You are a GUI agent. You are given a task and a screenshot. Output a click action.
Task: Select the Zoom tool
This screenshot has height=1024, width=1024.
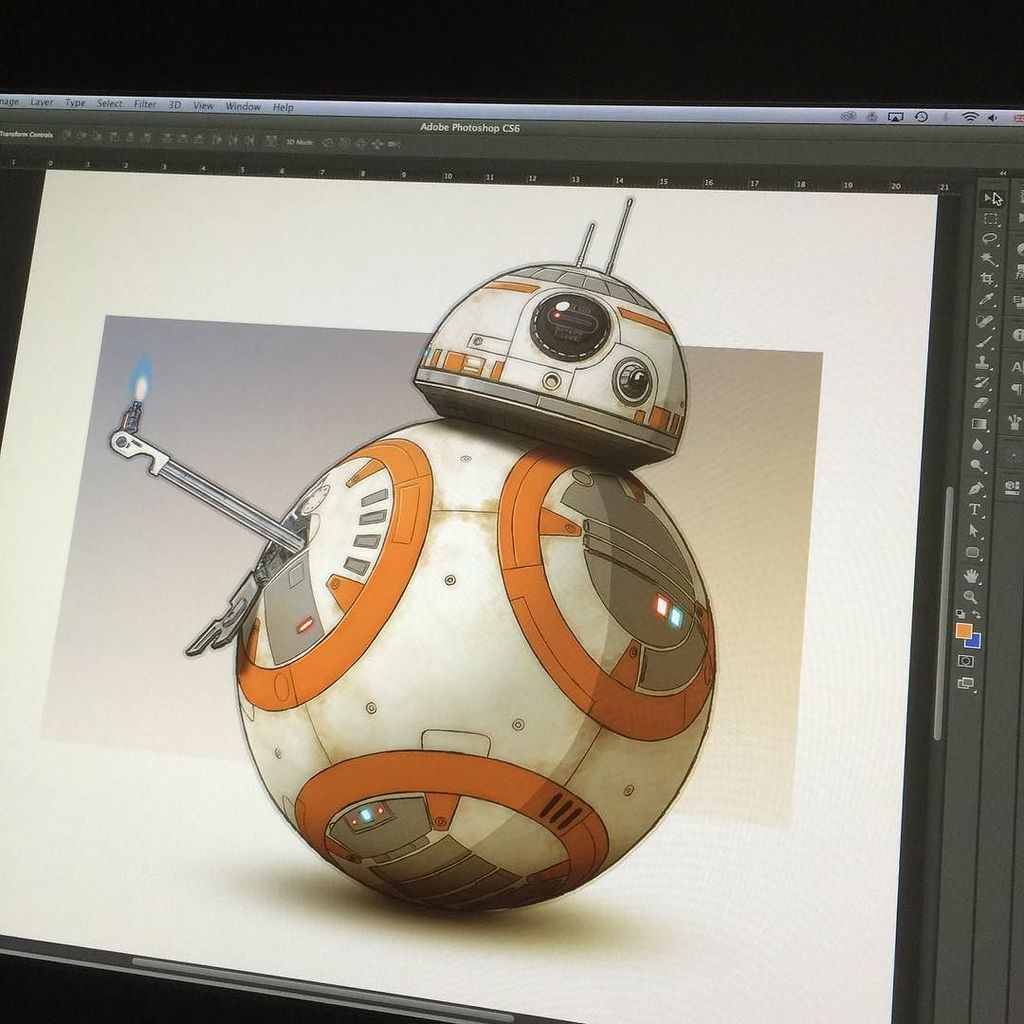pos(970,596)
